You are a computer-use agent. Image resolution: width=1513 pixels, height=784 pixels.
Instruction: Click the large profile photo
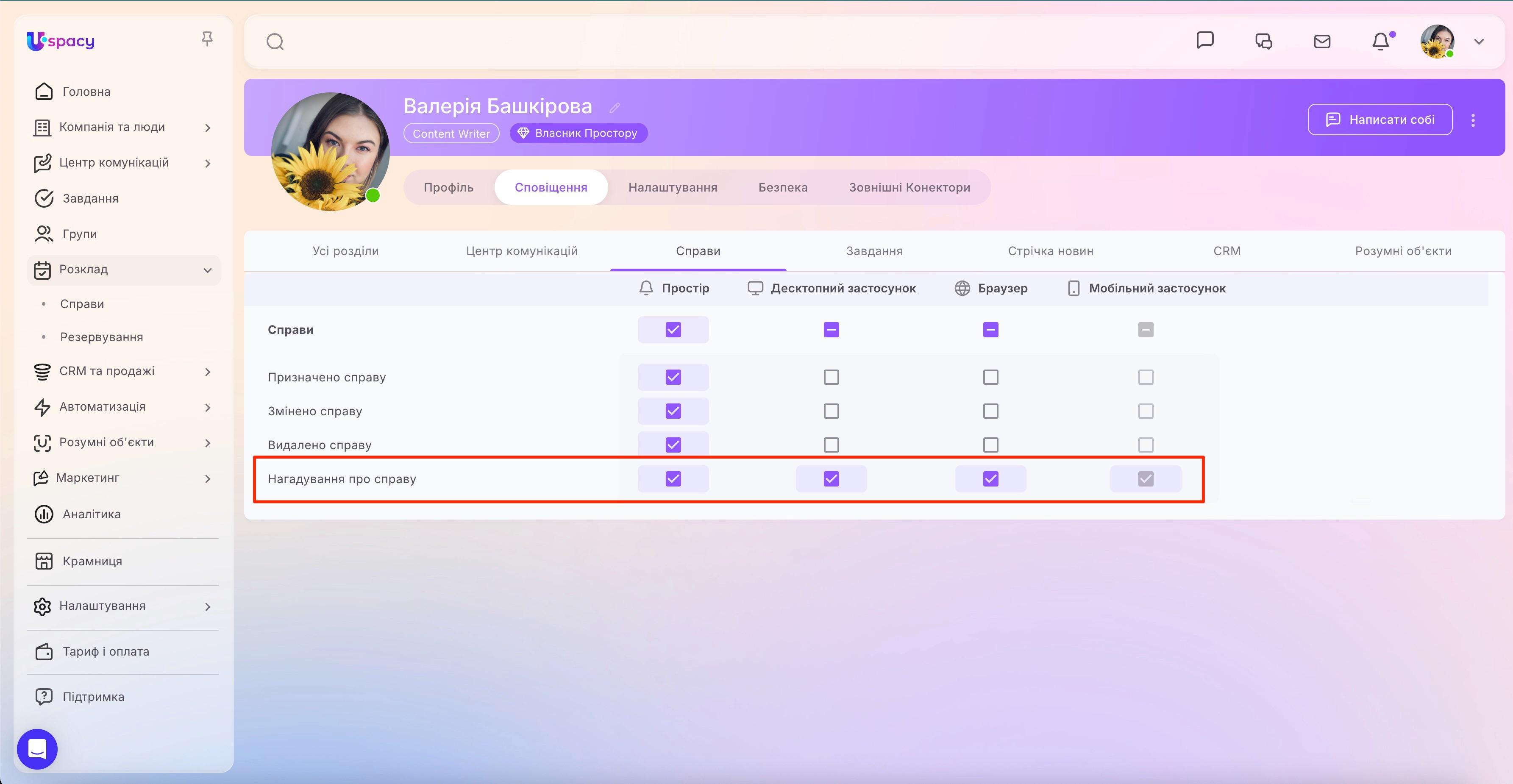pos(330,151)
